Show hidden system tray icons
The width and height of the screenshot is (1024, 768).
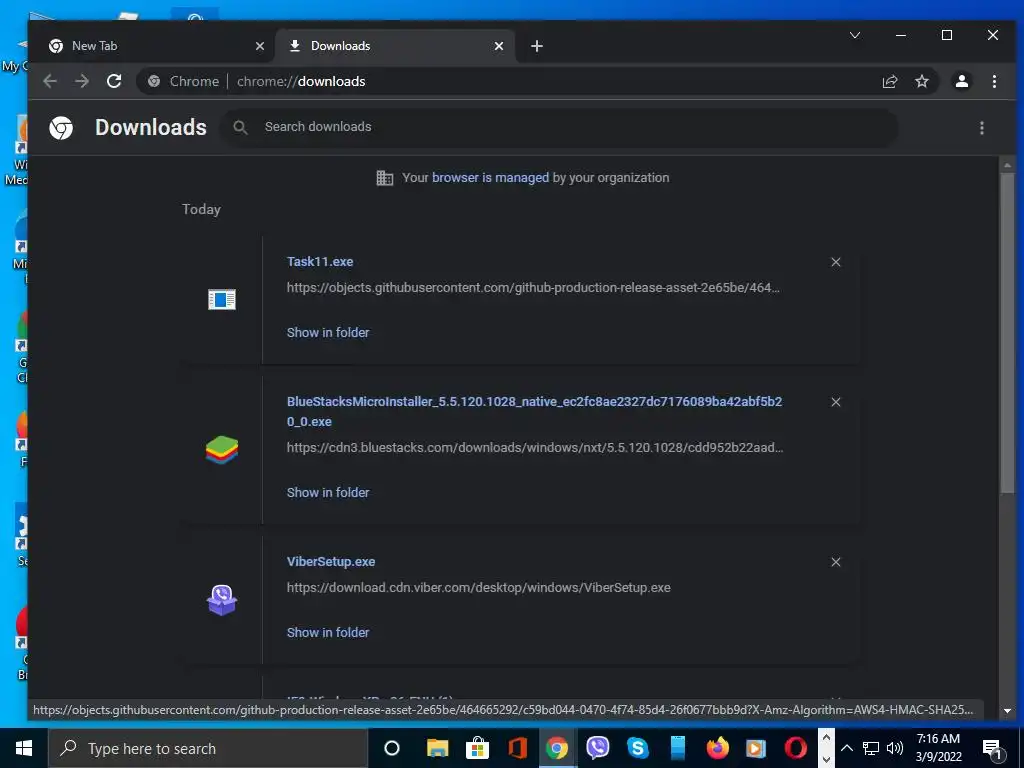(x=846, y=748)
